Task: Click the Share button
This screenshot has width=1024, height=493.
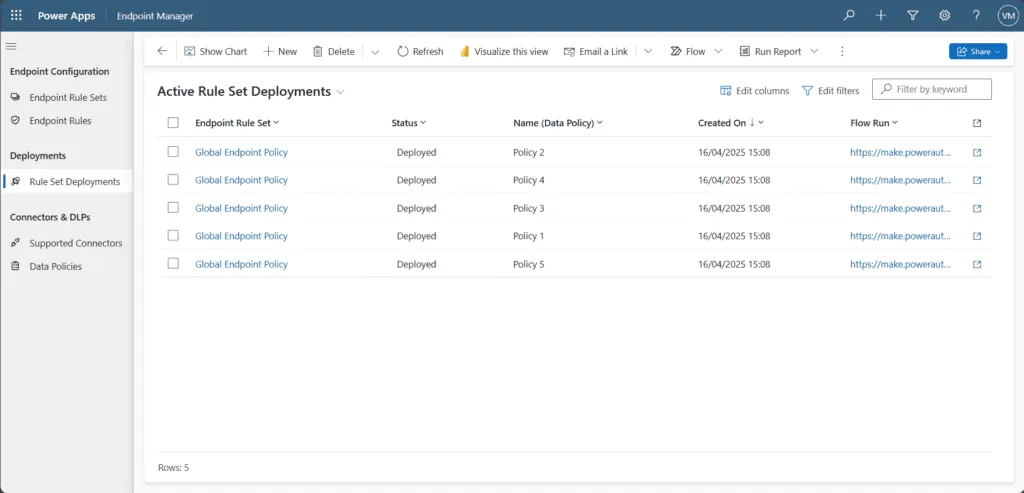Action: [978, 52]
